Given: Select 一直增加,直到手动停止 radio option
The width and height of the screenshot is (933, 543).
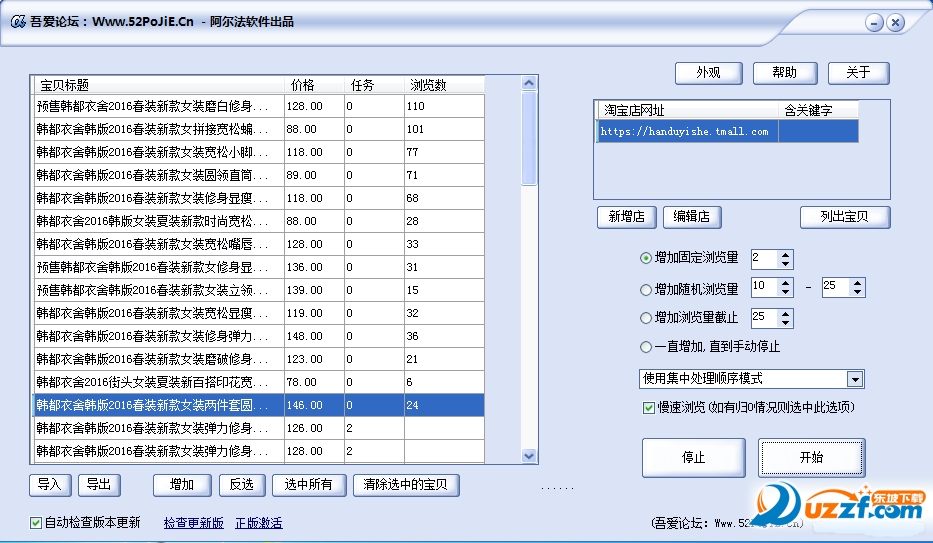Looking at the screenshot, I should [646, 347].
